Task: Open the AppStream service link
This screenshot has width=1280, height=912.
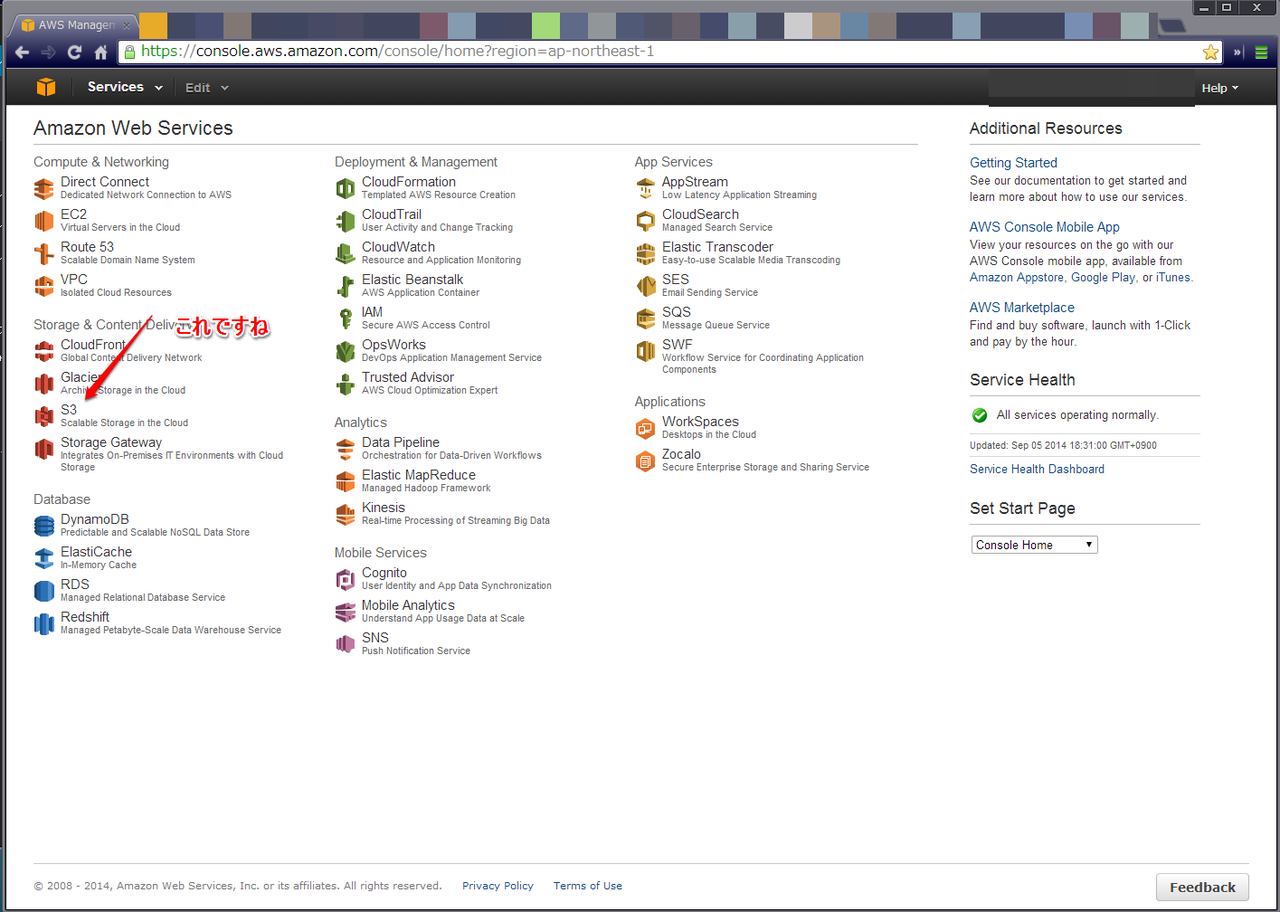Action: 695,182
